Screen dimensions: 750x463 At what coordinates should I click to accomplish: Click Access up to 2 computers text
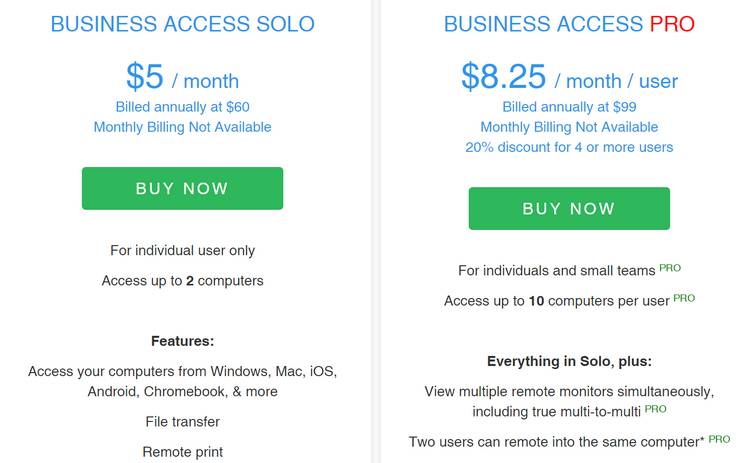tap(182, 280)
